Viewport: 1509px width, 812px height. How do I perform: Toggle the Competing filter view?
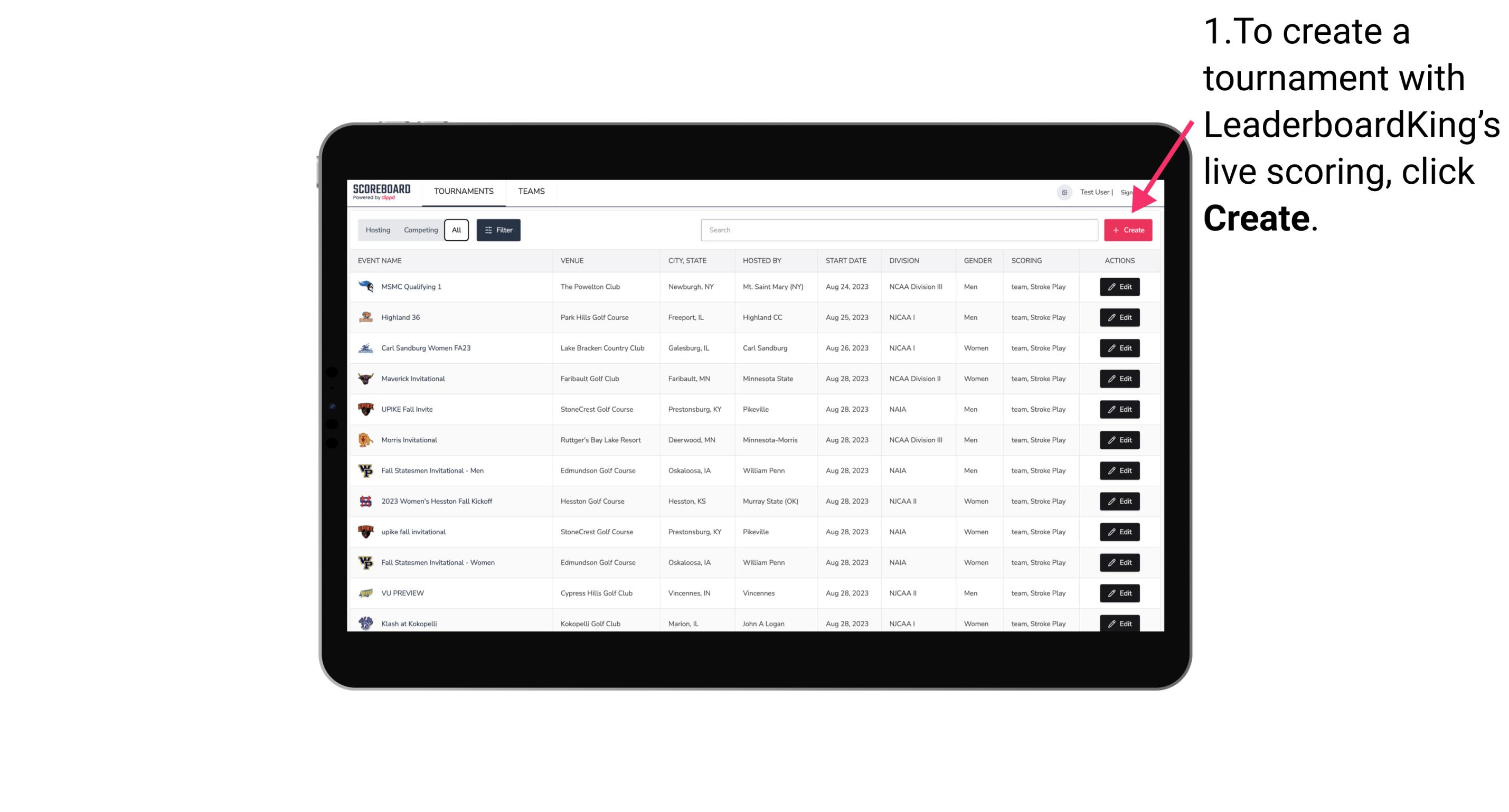click(420, 230)
